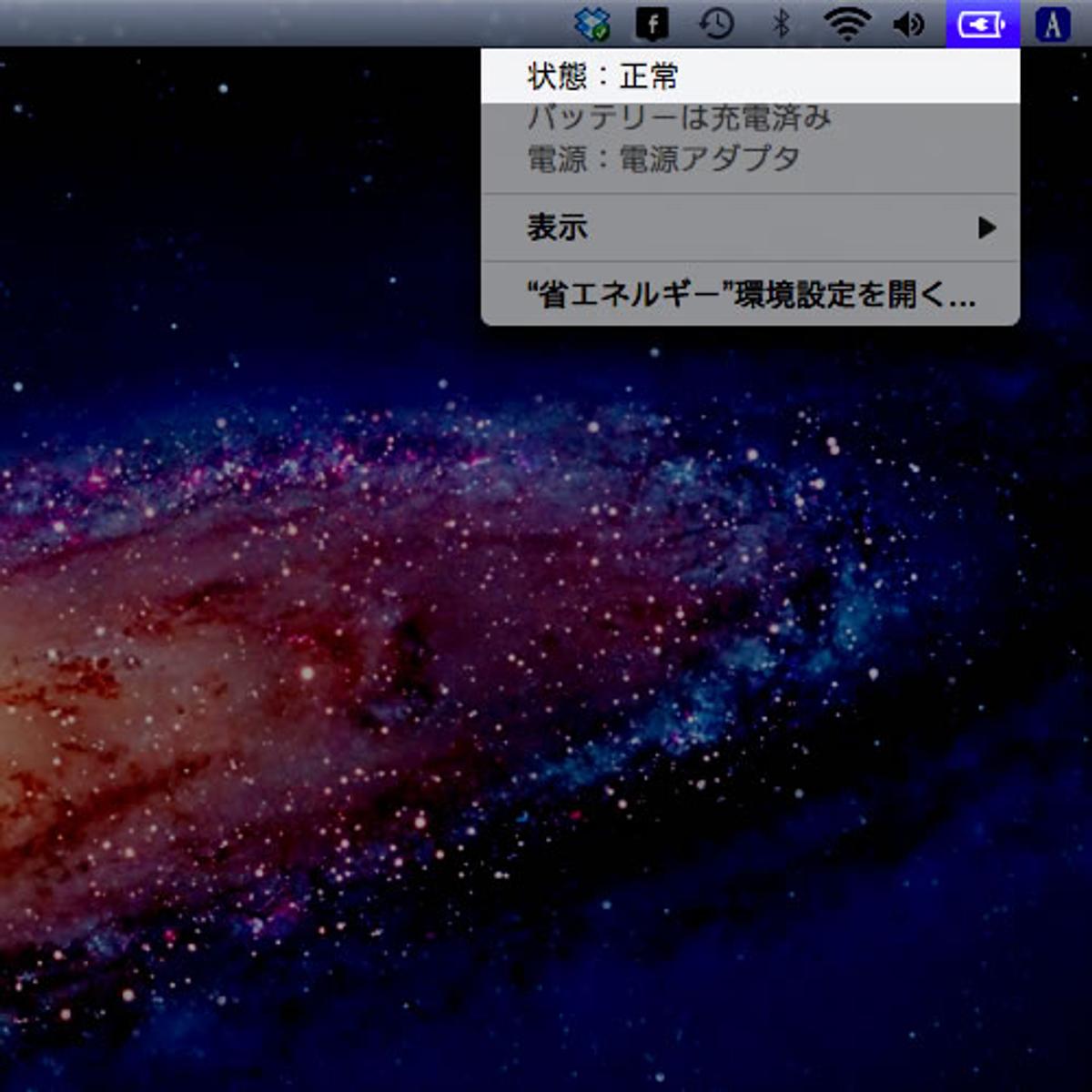Open "省エネルギー"環境設定を開く…

coord(750,294)
